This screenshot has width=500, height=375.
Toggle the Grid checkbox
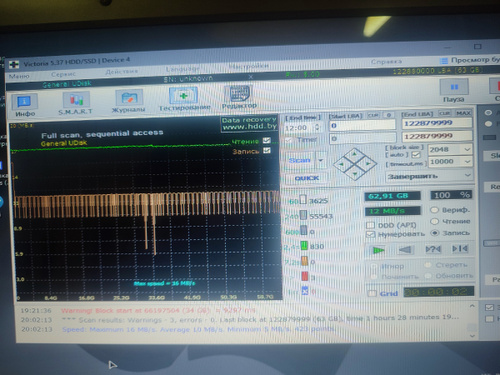click(x=371, y=293)
